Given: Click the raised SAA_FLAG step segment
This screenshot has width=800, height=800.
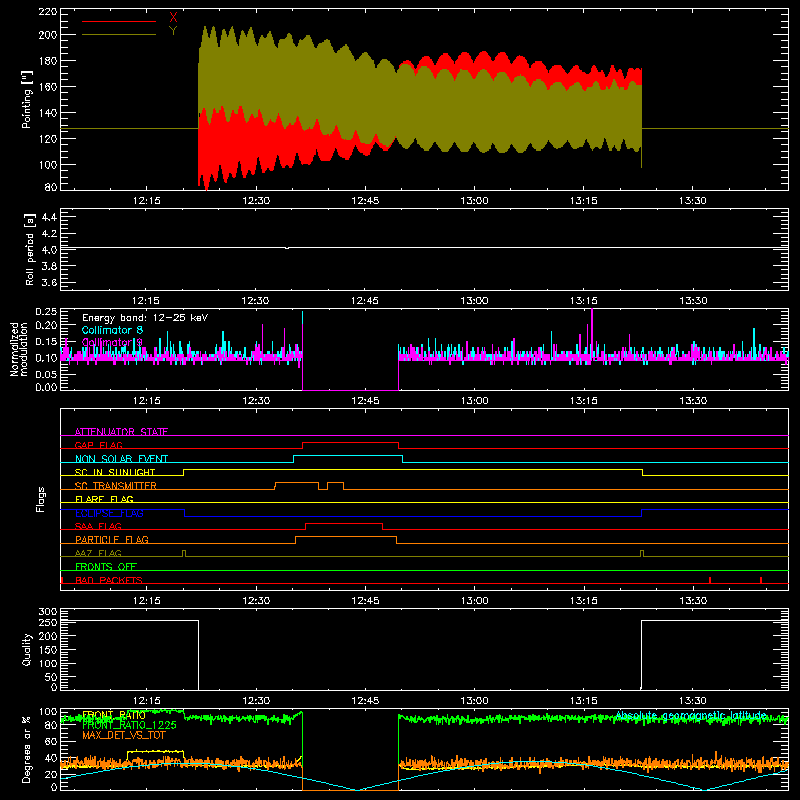Looking at the screenshot, I should pos(344,523).
